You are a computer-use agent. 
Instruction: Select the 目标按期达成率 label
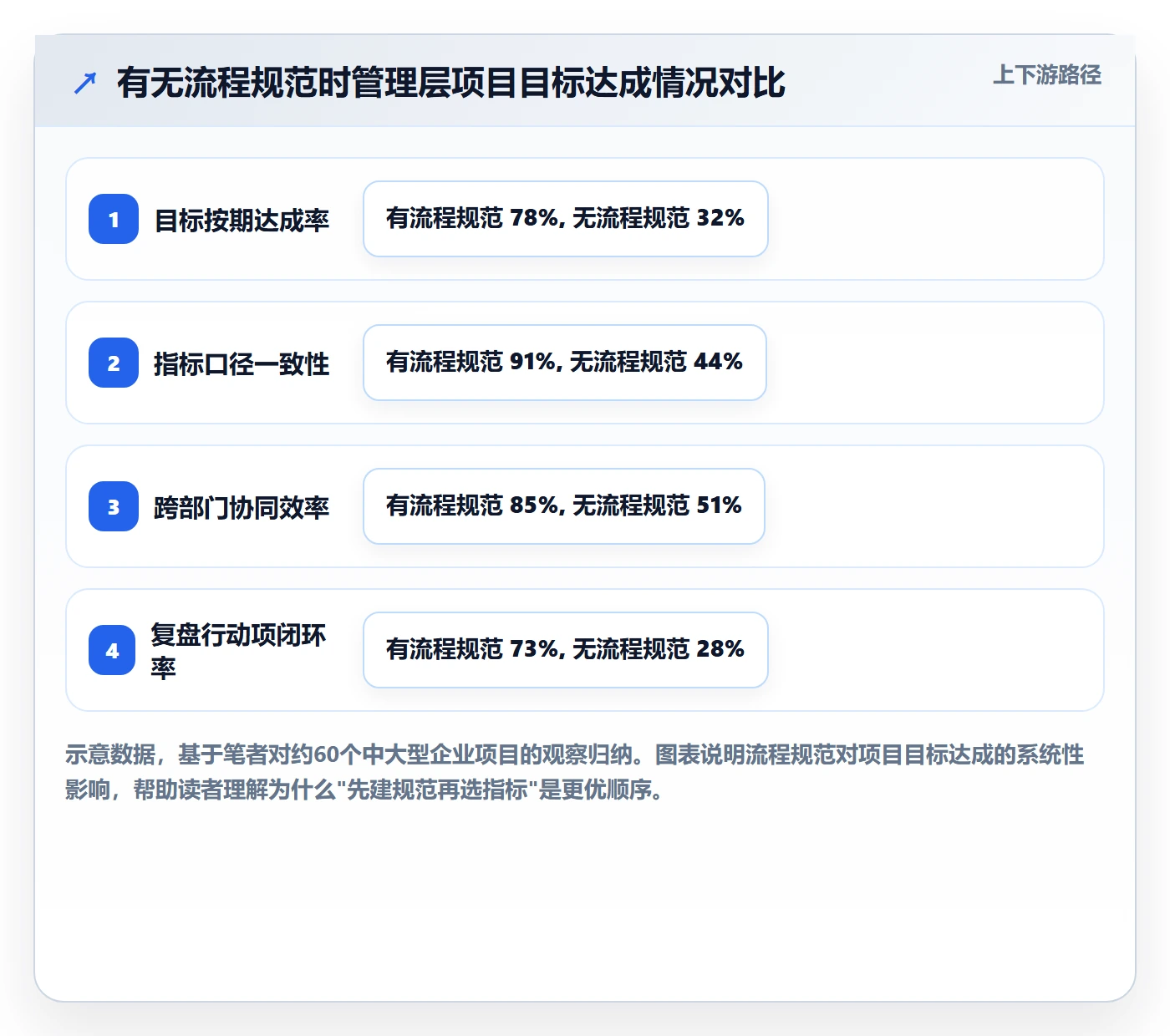[242, 221]
